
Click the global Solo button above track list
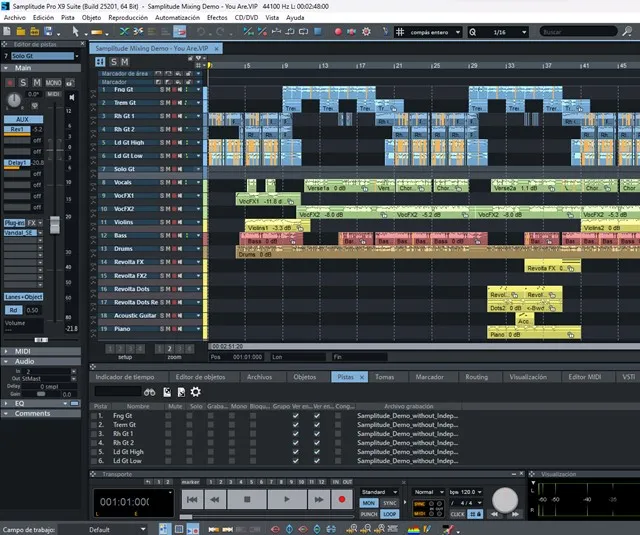[113, 63]
